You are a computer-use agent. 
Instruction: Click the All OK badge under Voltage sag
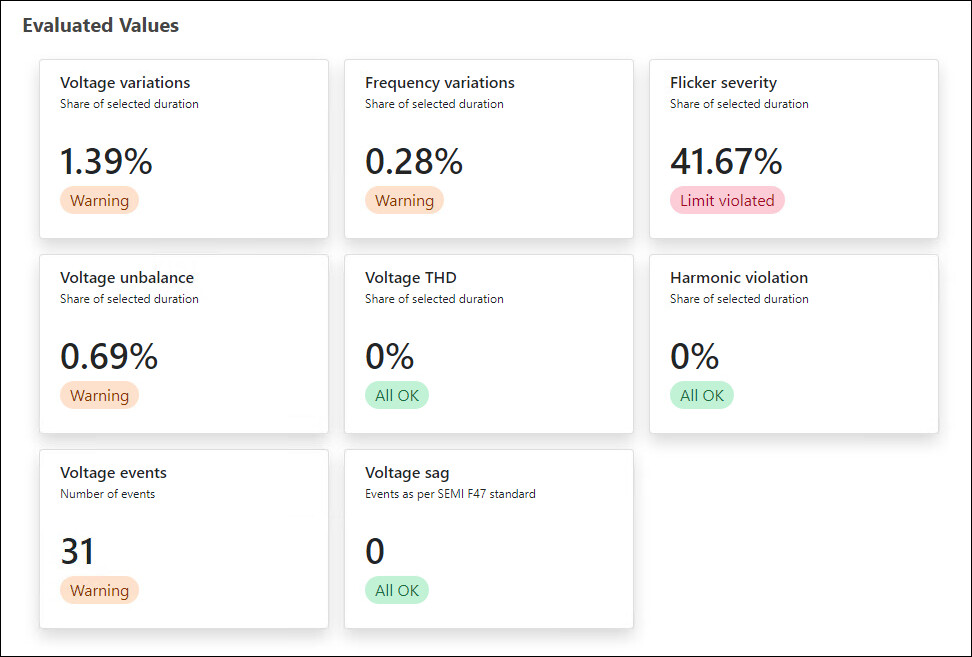(397, 590)
